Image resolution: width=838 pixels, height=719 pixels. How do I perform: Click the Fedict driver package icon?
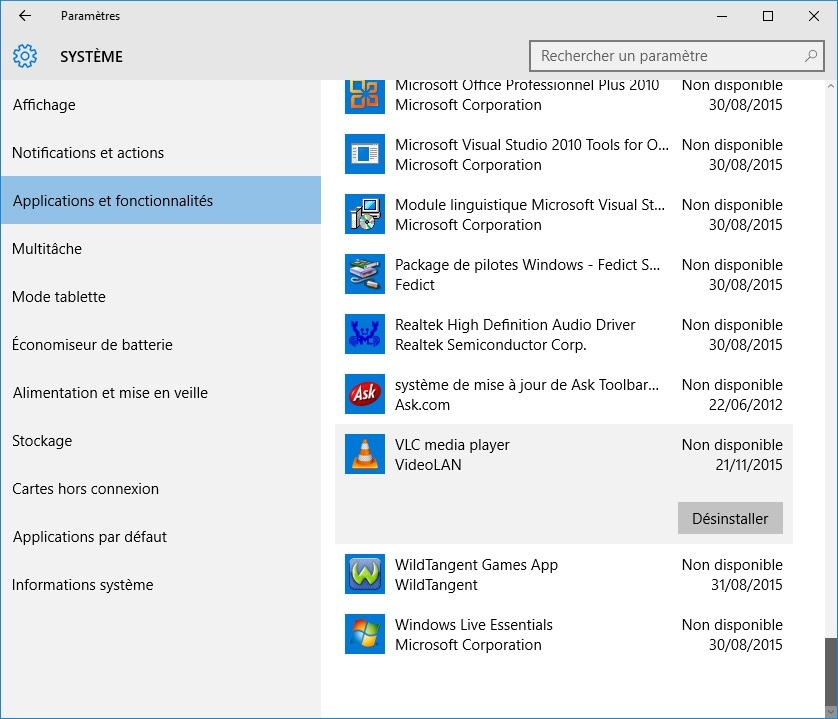[364, 274]
